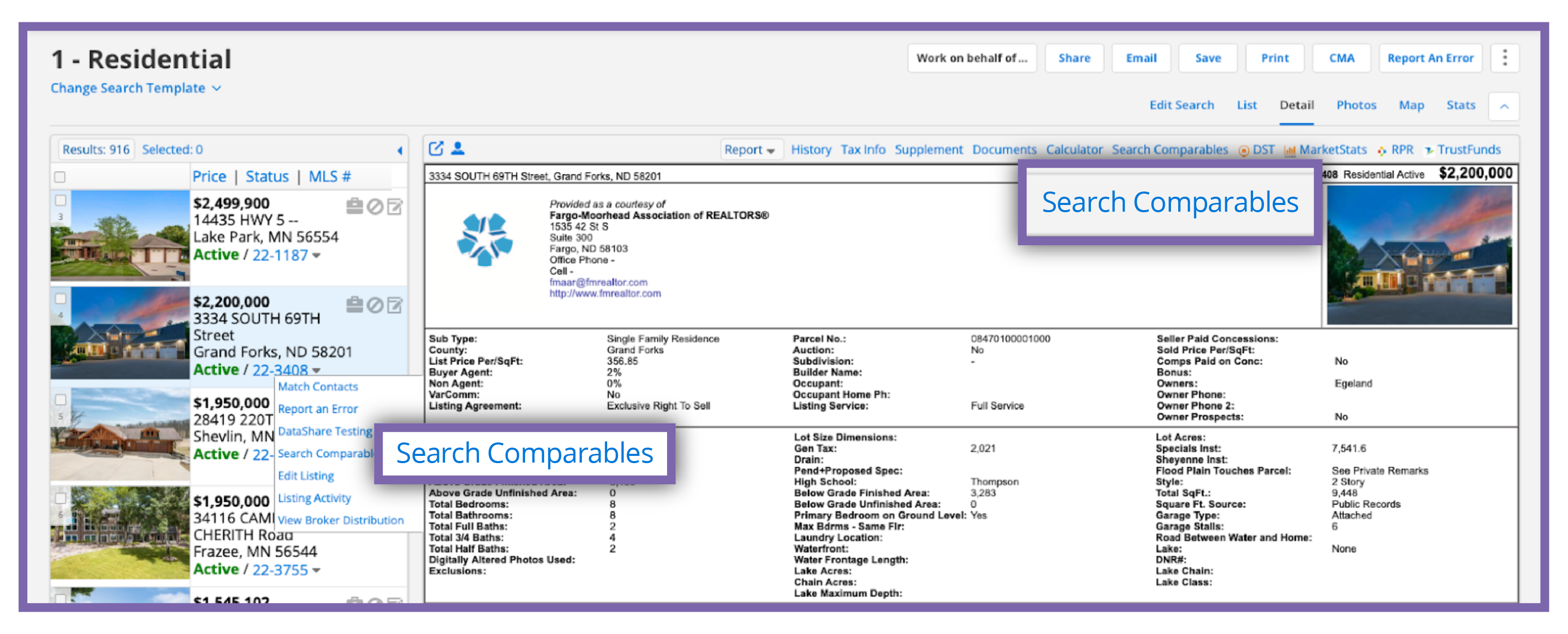Open the fmaar@fmrealtor.com email link
Screen dimensions: 1568x634
(598, 282)
